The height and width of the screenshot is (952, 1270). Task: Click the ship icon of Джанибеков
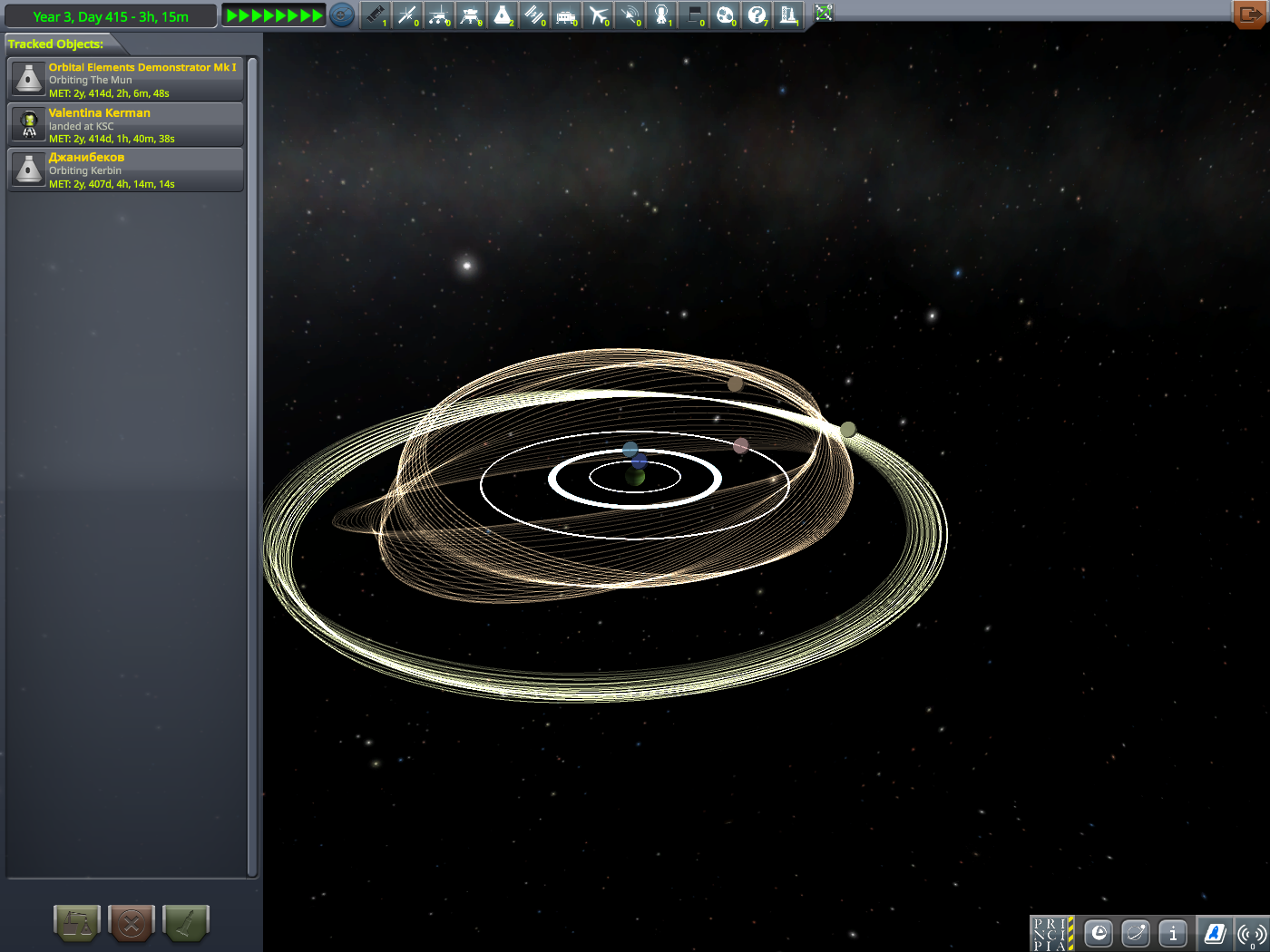(x=29, y=169)
